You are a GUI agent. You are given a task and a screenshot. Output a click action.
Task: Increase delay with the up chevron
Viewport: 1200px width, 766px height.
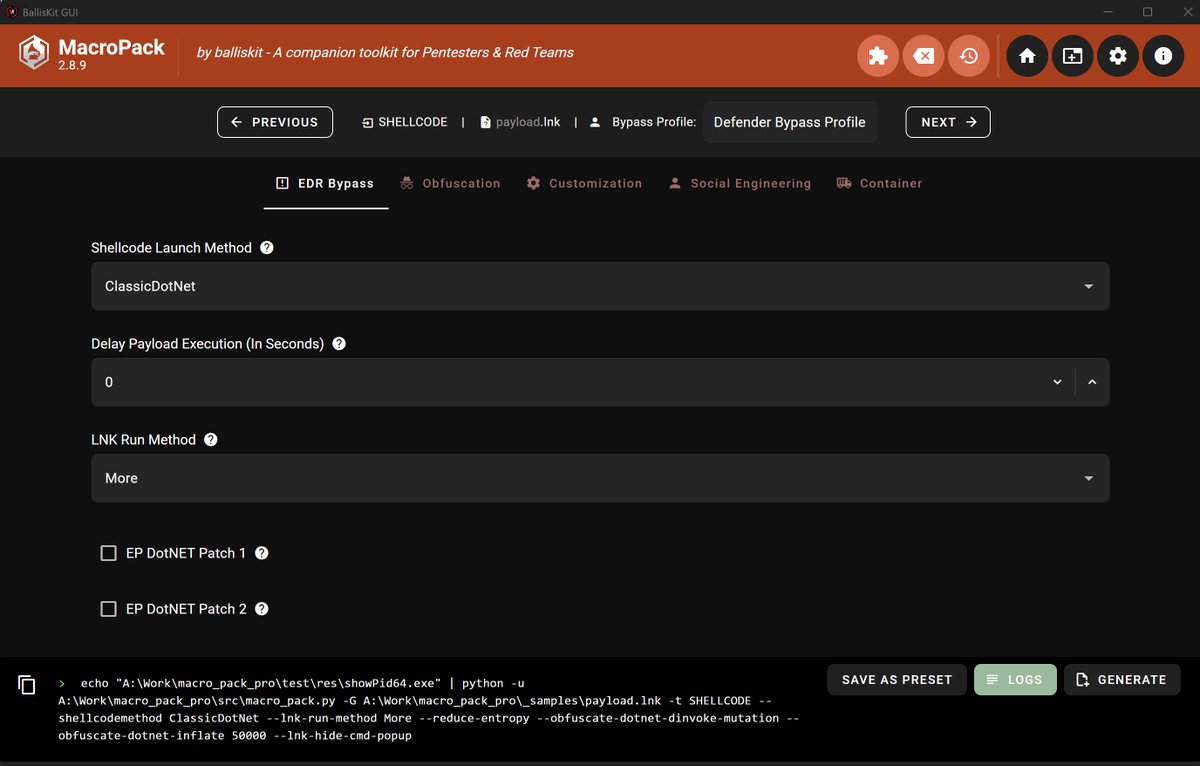[1092, 382]
